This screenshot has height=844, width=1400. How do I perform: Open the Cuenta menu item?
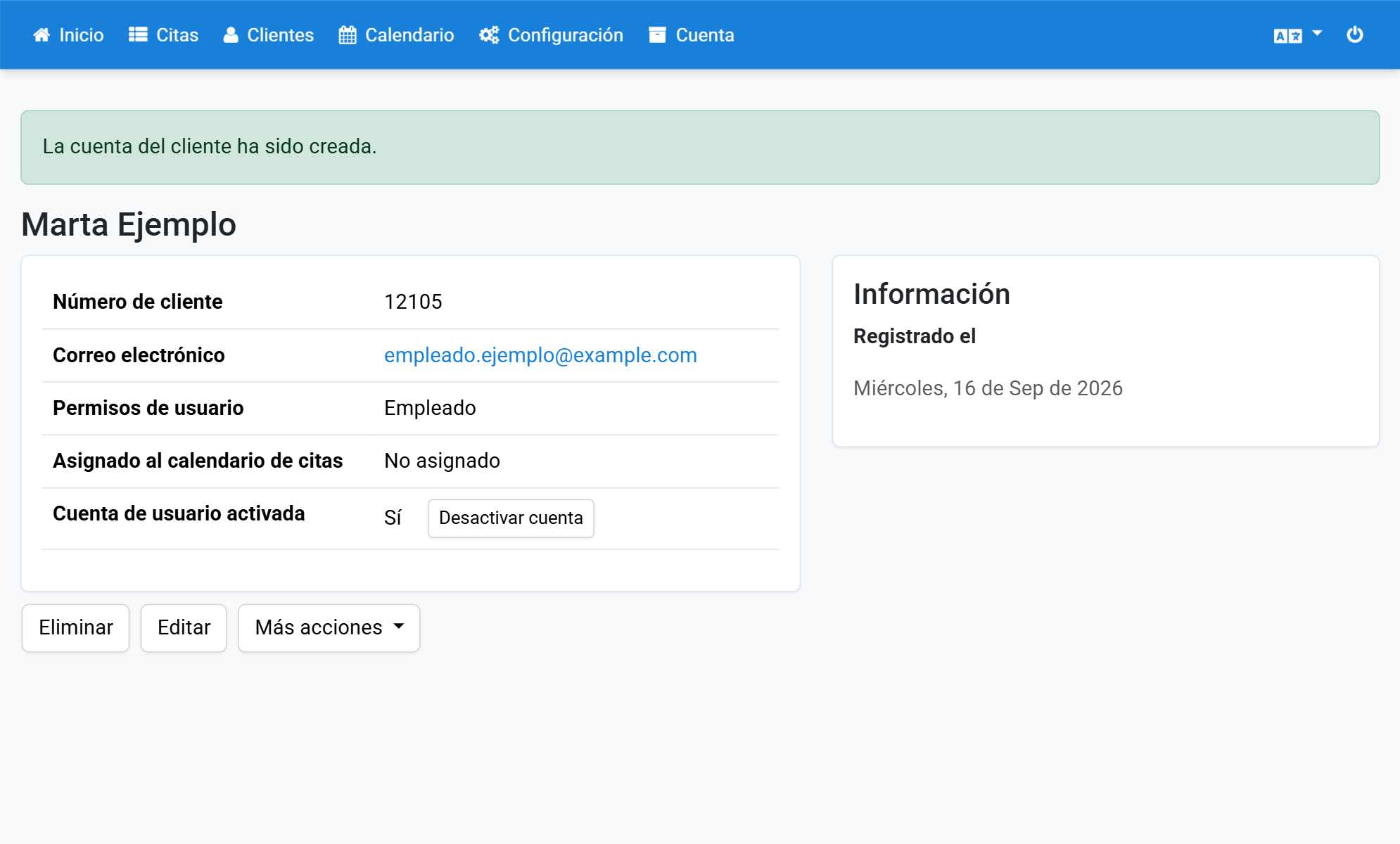(x=692, y=35)
